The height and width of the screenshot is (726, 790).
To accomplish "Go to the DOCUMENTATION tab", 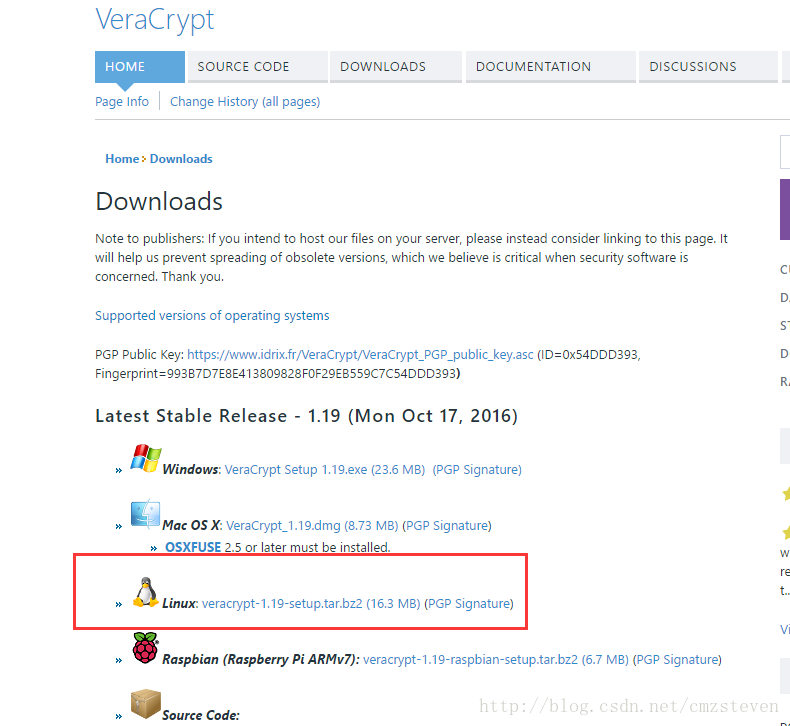I will [550, 67].
